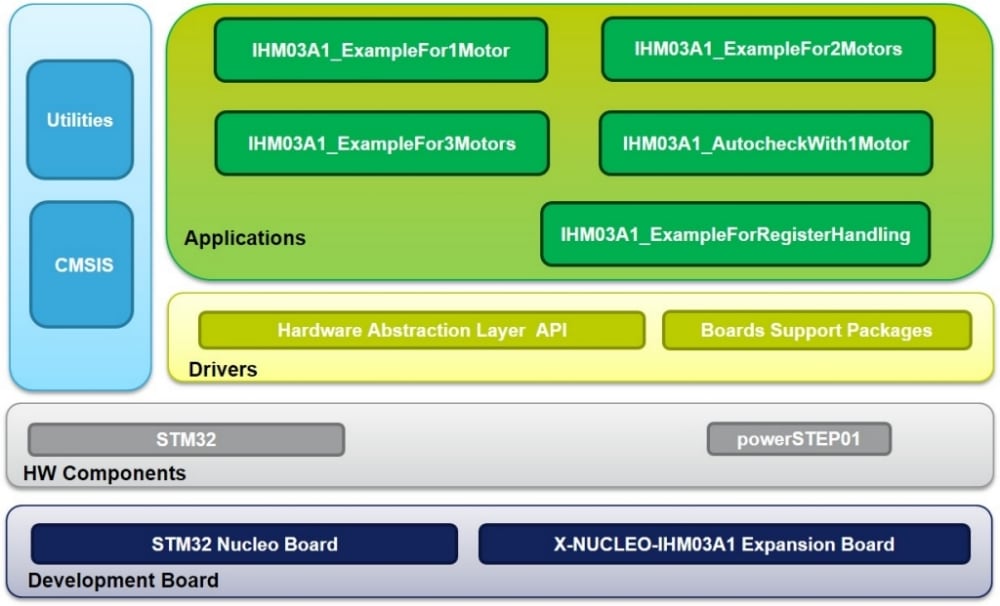Click the Drivers layer label
The image size is (1000, 606).
coord(222,370)
